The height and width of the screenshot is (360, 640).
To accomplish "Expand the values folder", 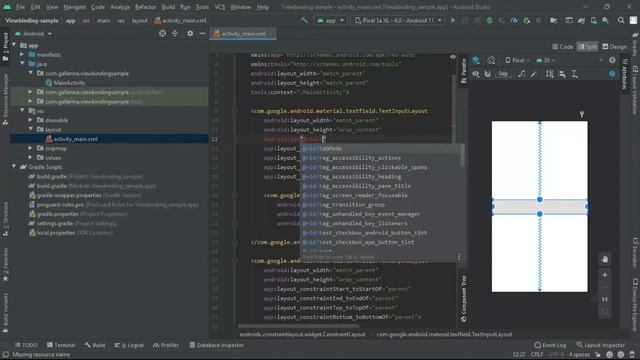I will tap(31, 158).
